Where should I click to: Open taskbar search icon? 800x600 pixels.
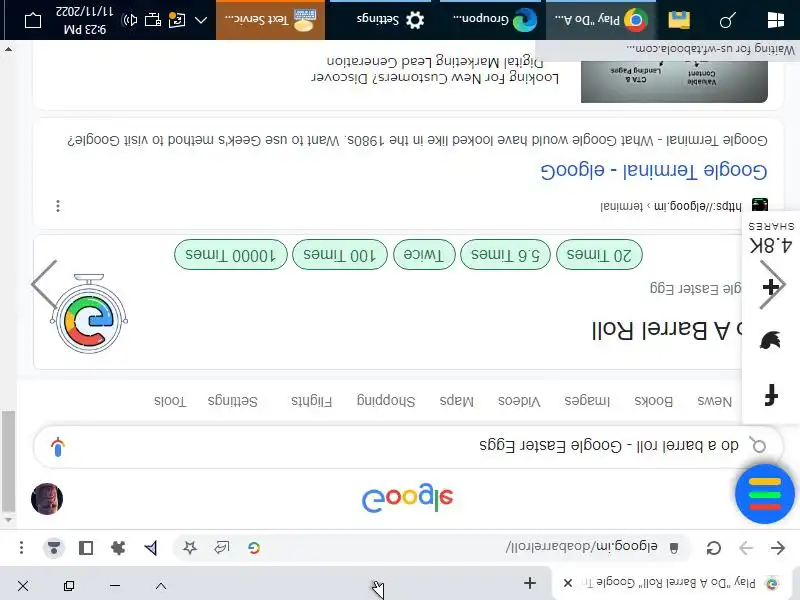point(728,20)
